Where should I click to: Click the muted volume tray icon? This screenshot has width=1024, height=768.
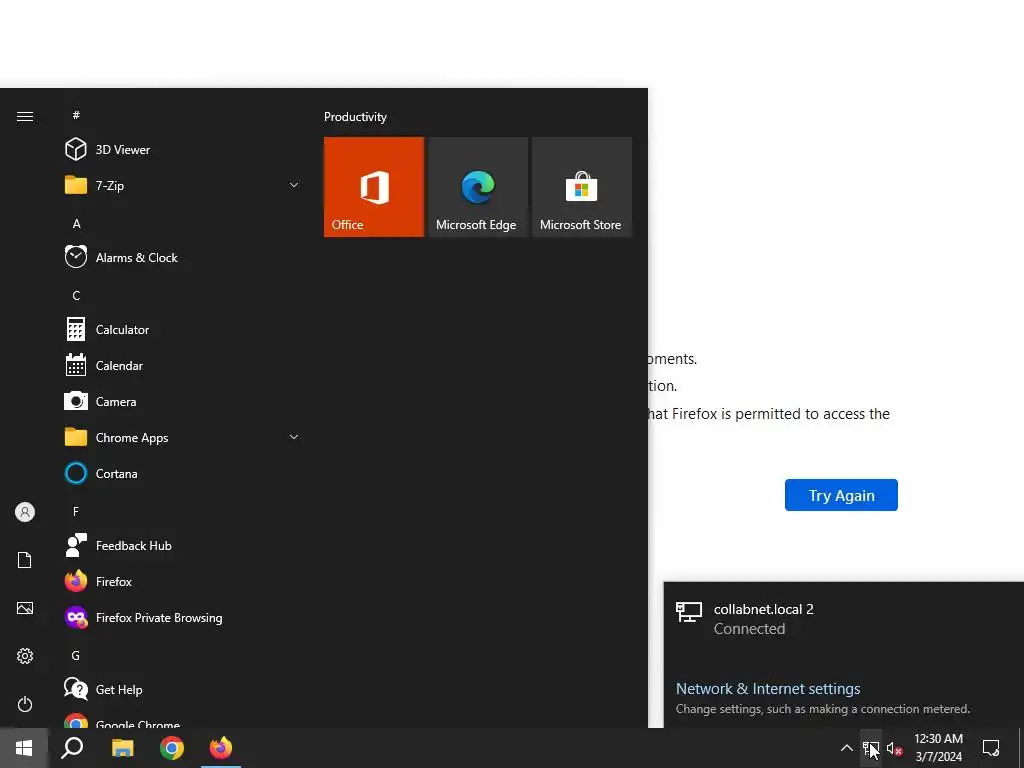pyautogui.click(x=894, y=749)
